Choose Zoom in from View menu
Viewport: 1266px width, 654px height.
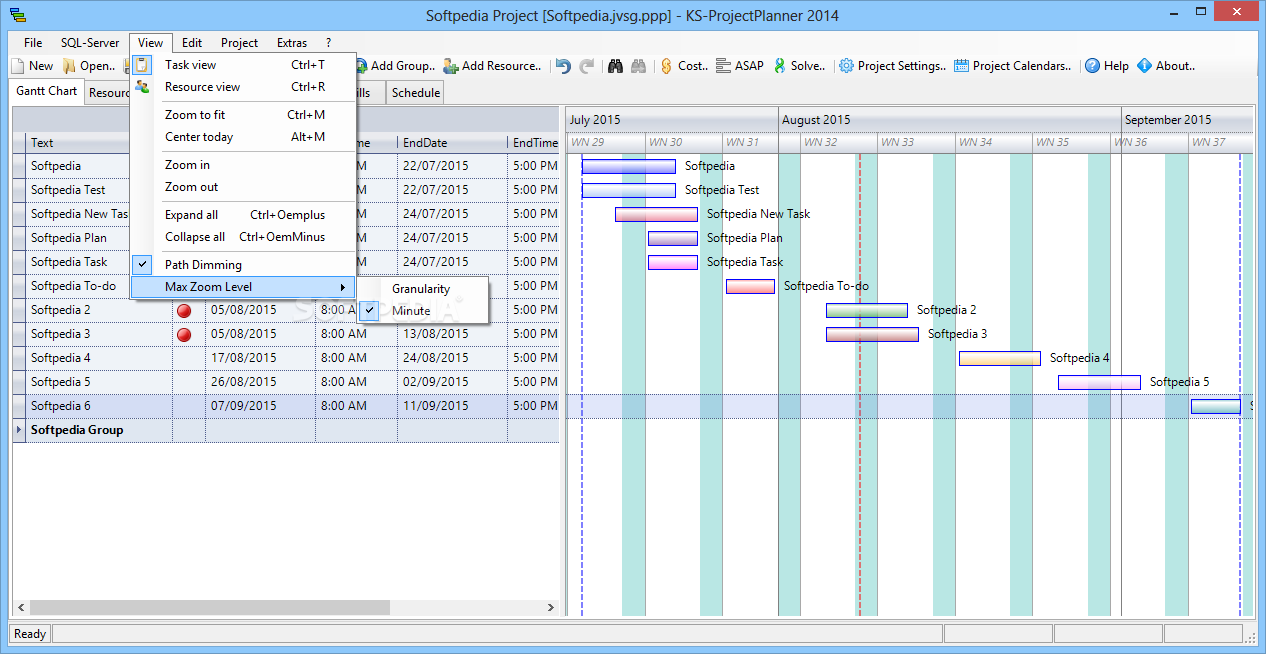(x=244, y=165)
